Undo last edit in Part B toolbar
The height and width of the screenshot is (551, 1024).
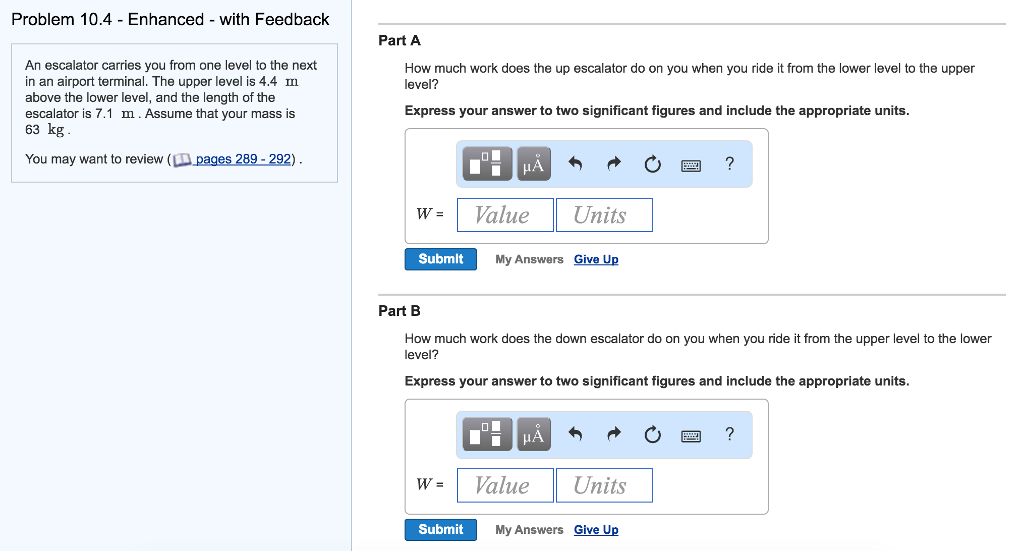(x=575, y=433)
